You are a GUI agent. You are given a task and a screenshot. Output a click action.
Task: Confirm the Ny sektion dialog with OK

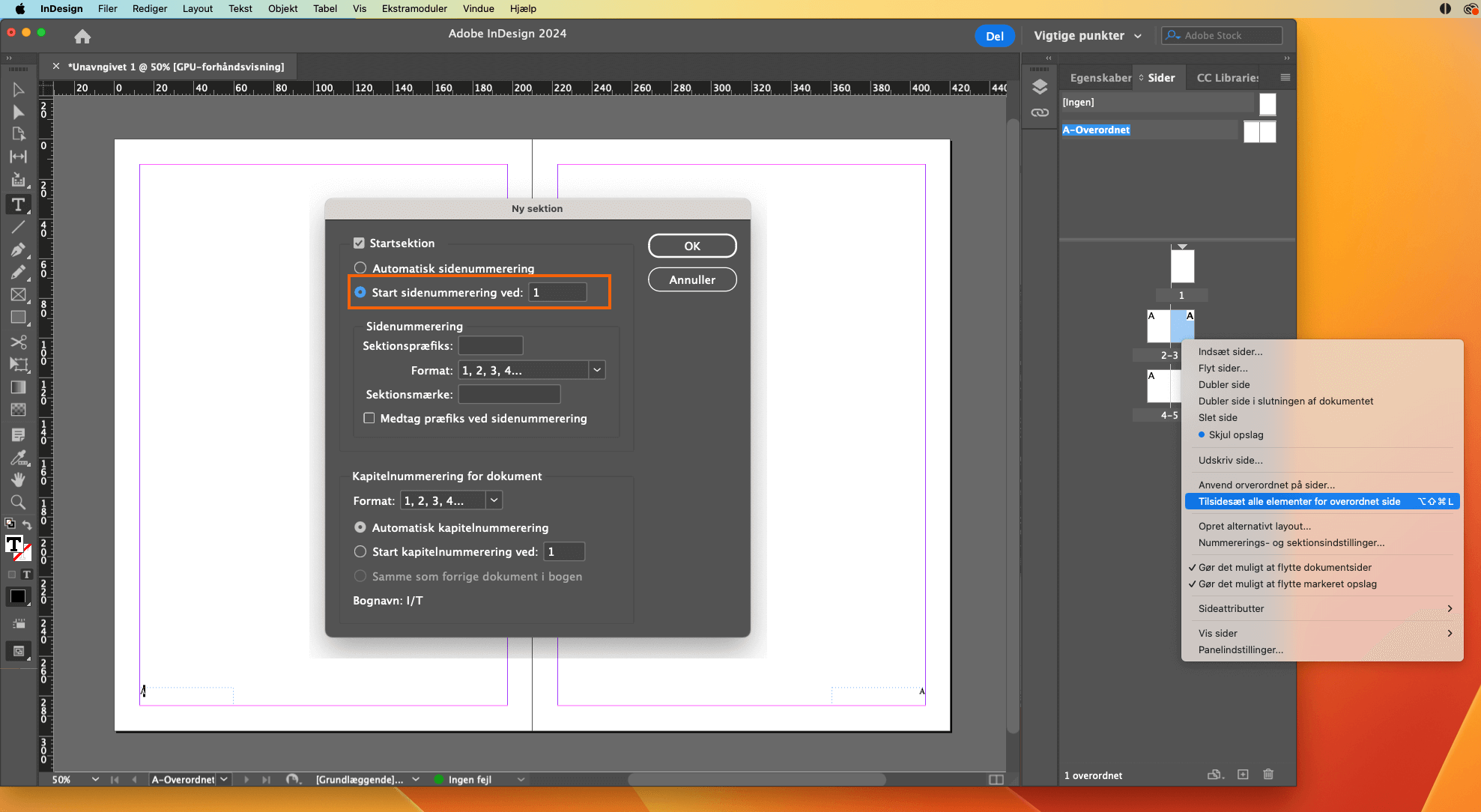click(x=691, y=246)
